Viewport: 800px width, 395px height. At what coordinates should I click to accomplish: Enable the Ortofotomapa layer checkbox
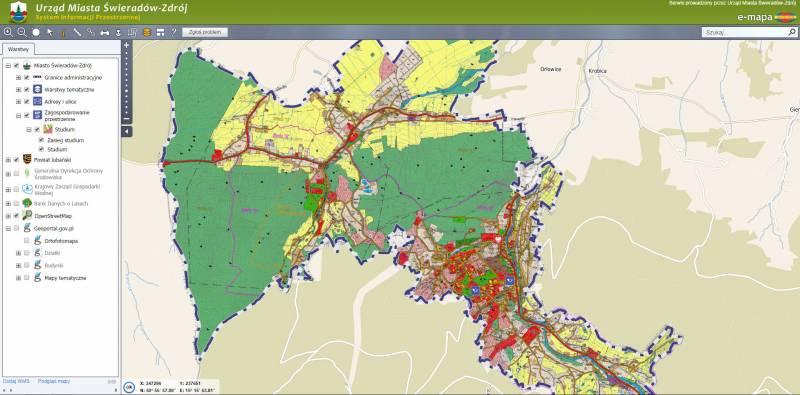pyautogui.click(x=27, y=240)
